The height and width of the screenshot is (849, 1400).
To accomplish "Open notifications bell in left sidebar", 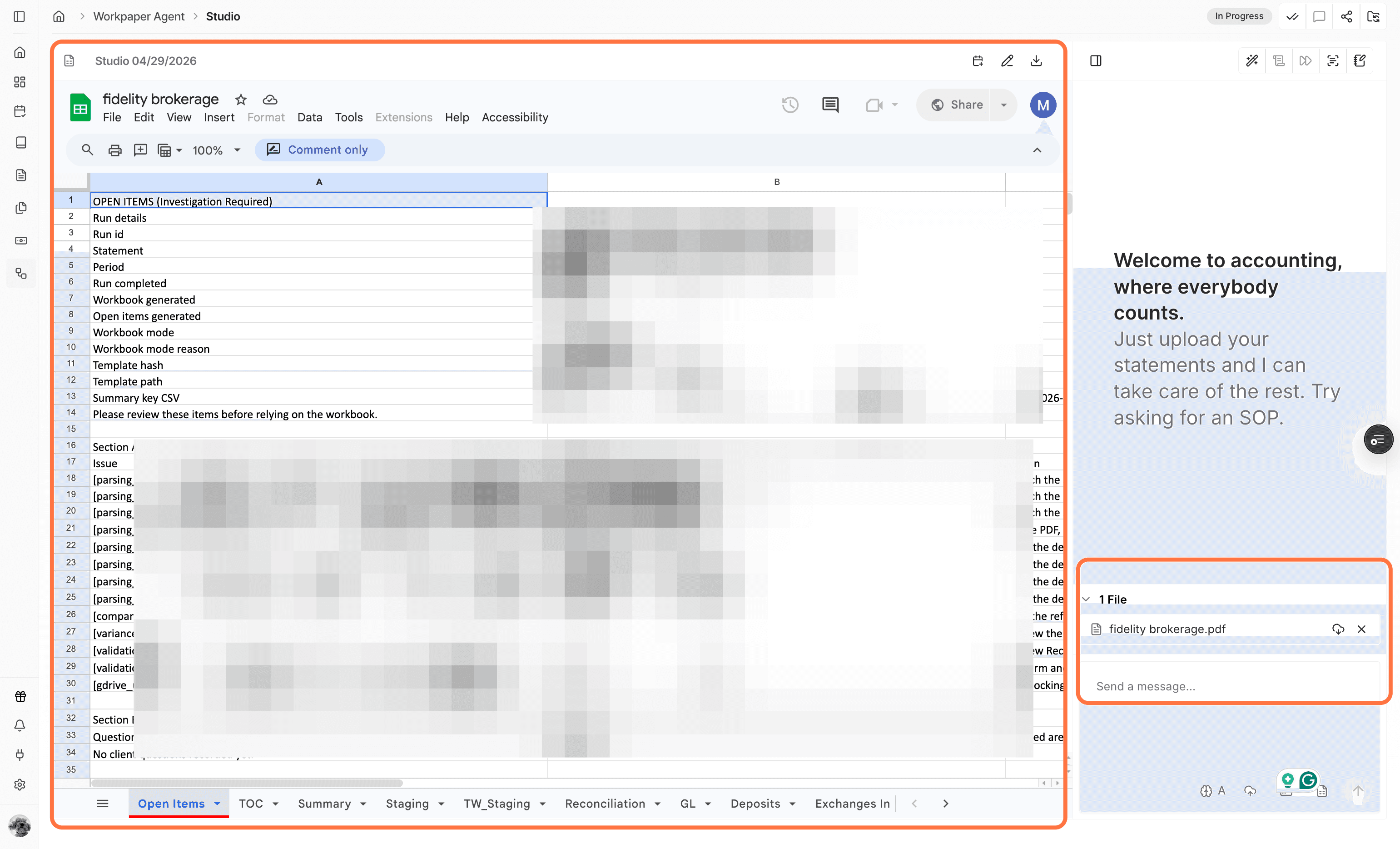I will point(20,725).
